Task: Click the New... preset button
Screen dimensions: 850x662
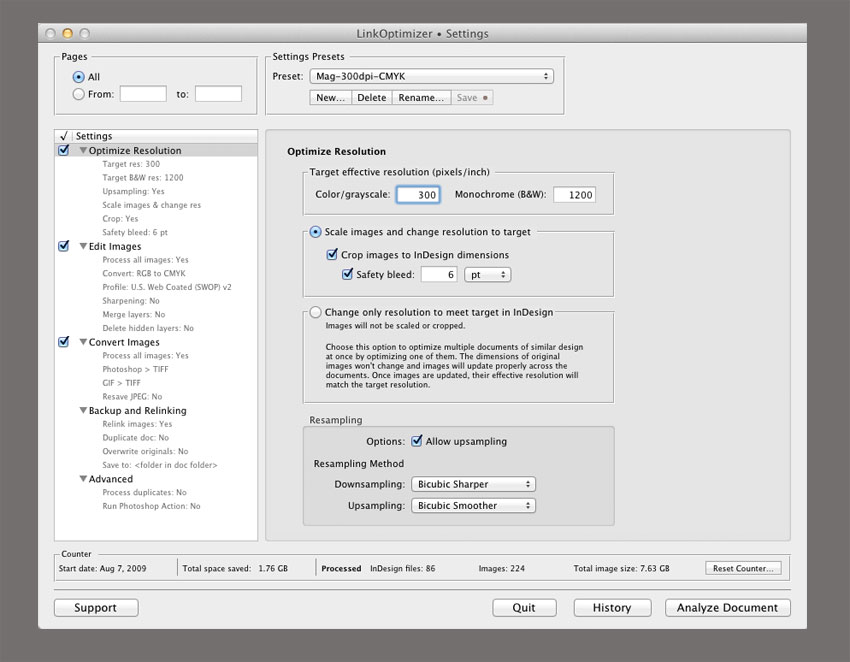Action: click(330, 98)
